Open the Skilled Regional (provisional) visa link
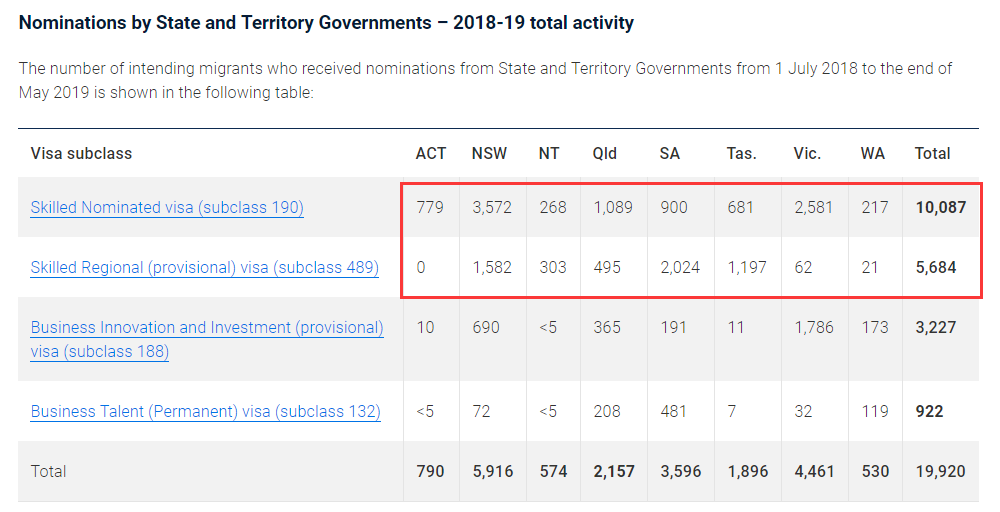 (204, 268)
